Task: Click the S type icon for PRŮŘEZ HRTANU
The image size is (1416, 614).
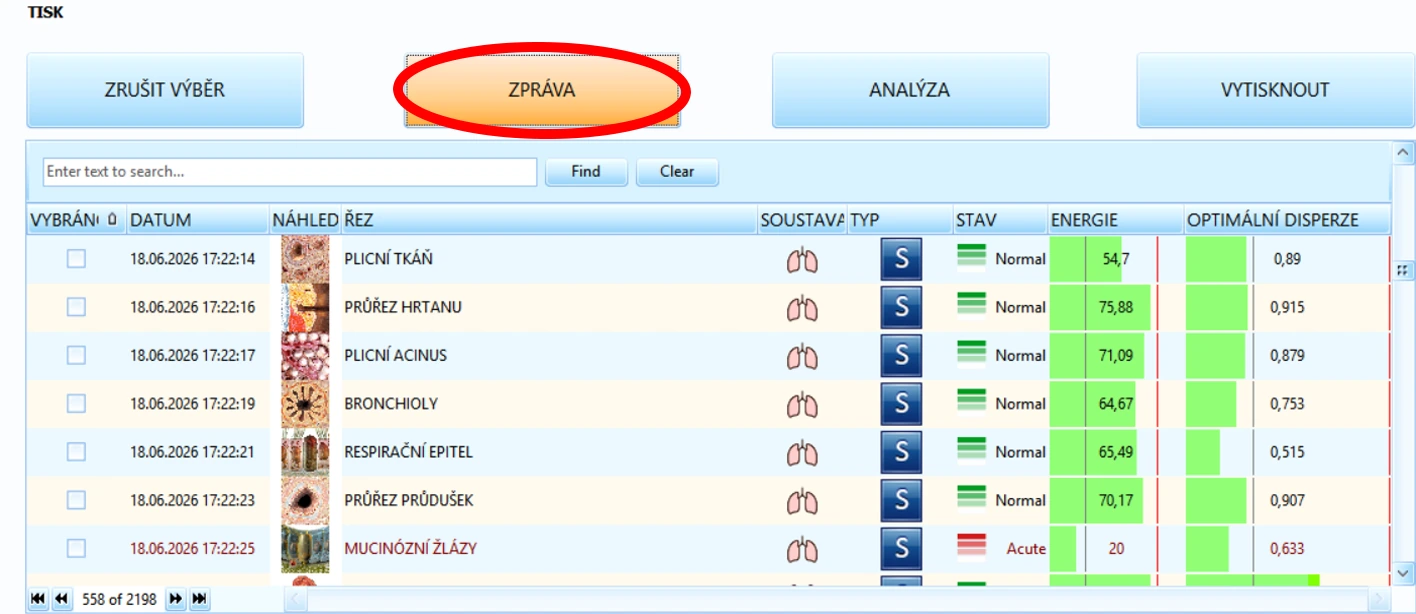Action: click(901, 307)
